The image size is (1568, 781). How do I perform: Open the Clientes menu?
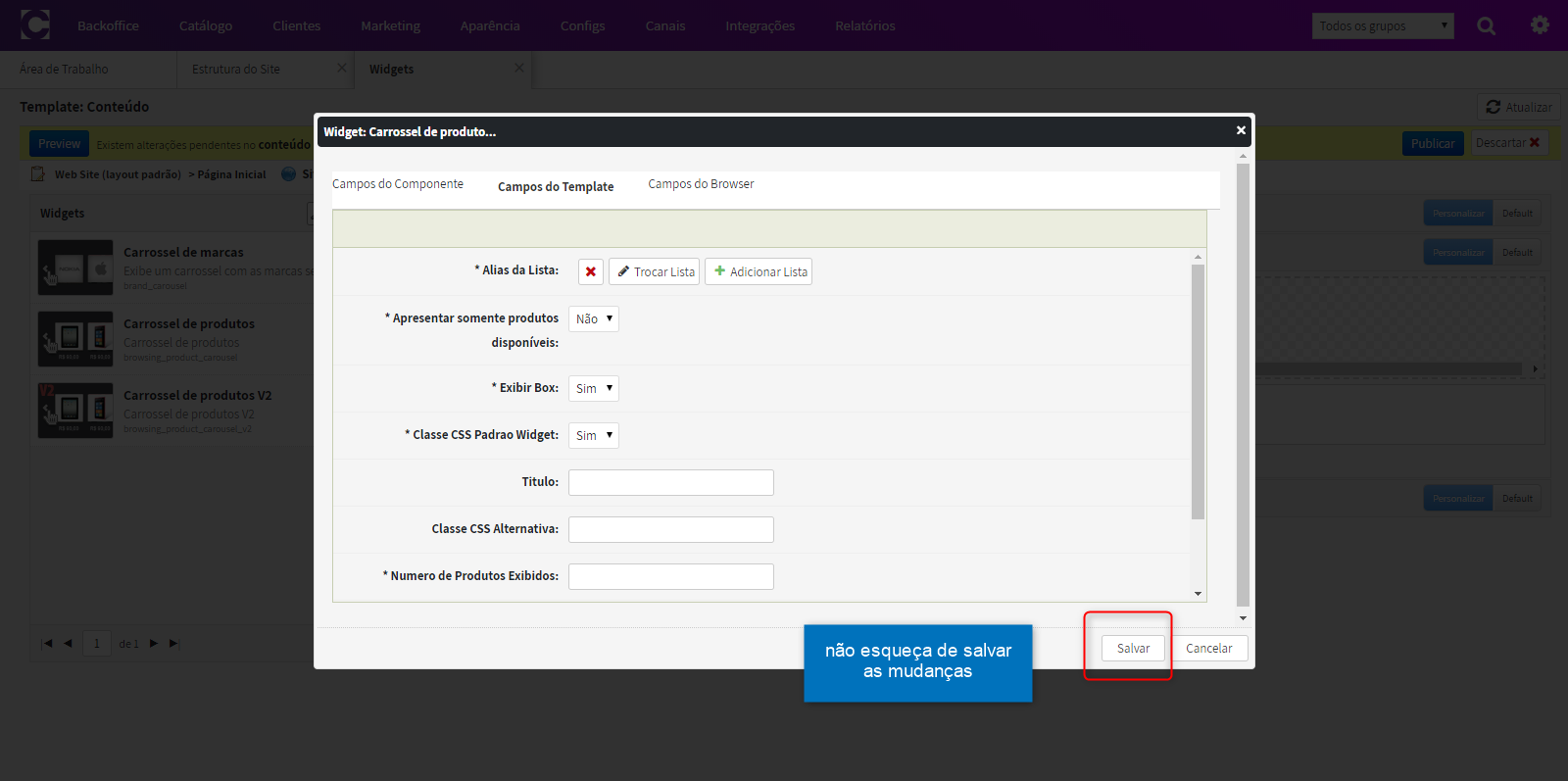(x=297, y=25)
